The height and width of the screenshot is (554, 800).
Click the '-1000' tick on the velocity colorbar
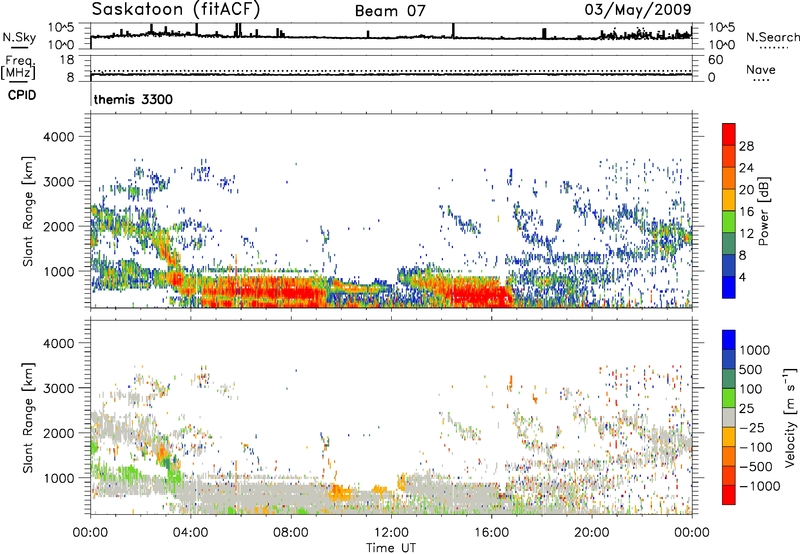(x=759, y=486)
